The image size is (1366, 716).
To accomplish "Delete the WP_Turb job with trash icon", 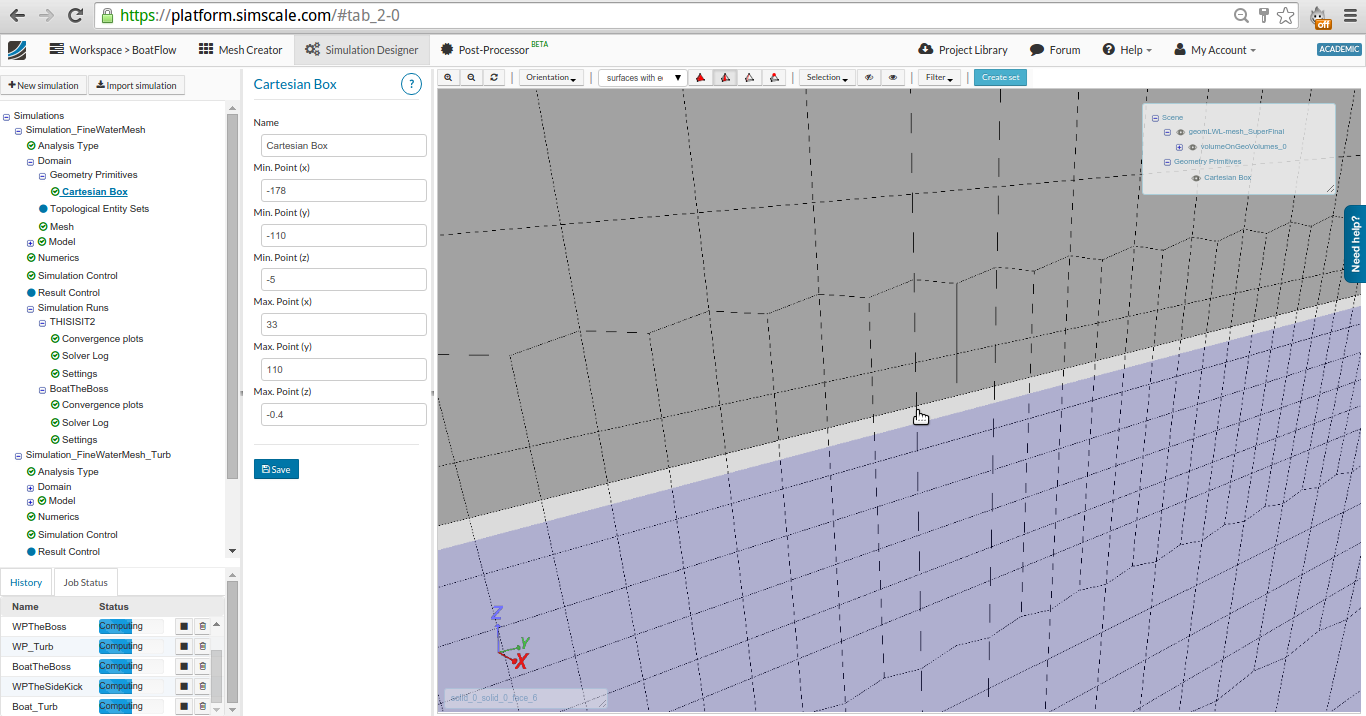I will [x=202, y=647].
